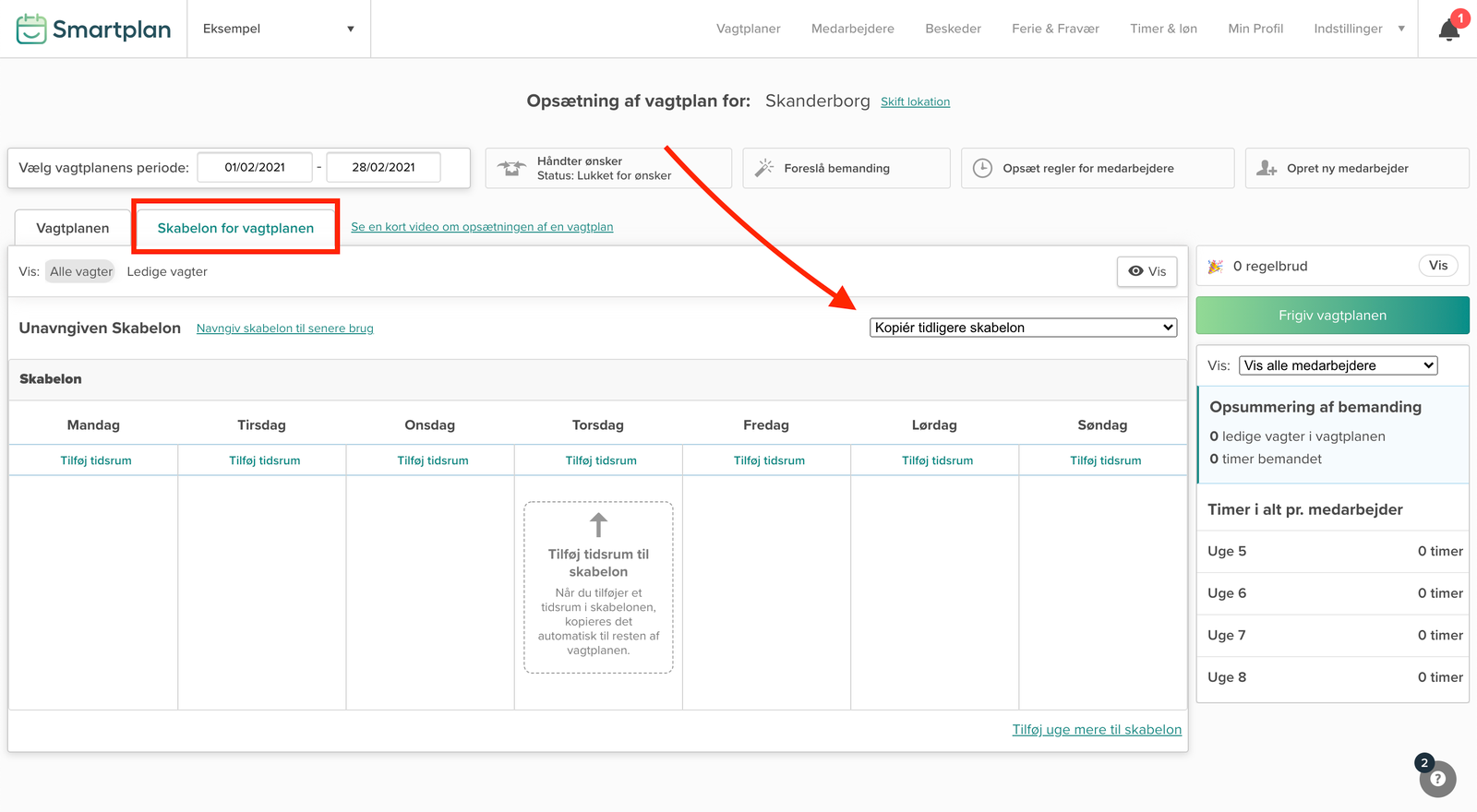Click Tilføj tidsrum under Mandag
The width and height of the screenshot is (1477, 812).
pyautogui.click(x=96, y=460)
